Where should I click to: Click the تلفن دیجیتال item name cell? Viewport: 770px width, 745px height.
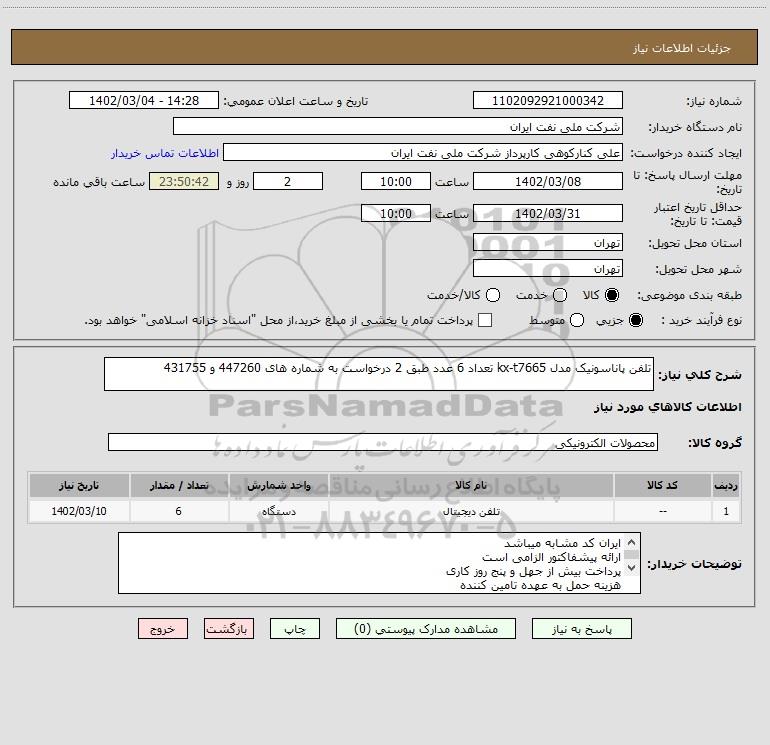click(470, 511)
